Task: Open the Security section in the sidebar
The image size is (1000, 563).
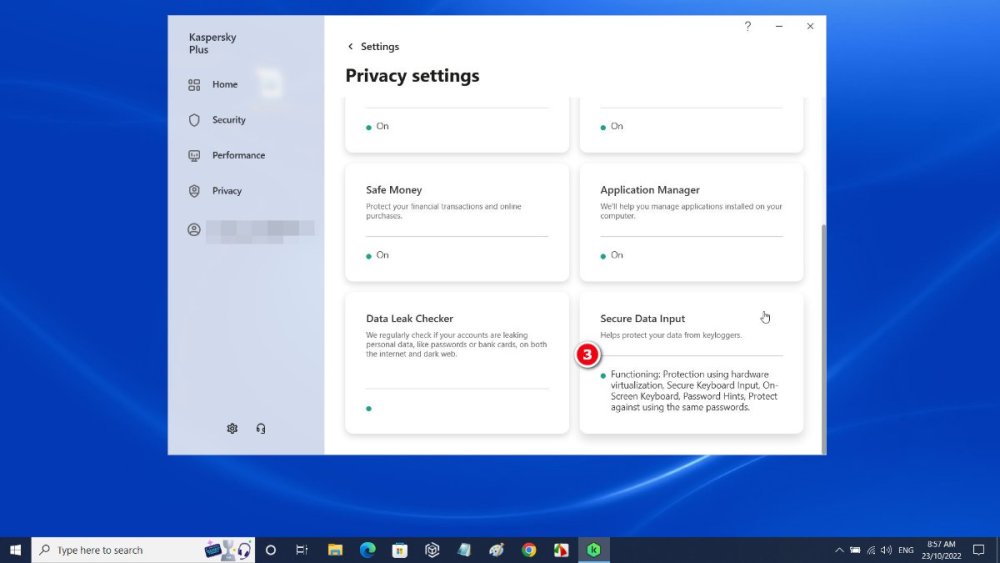Action: click(x=217, y=120)
